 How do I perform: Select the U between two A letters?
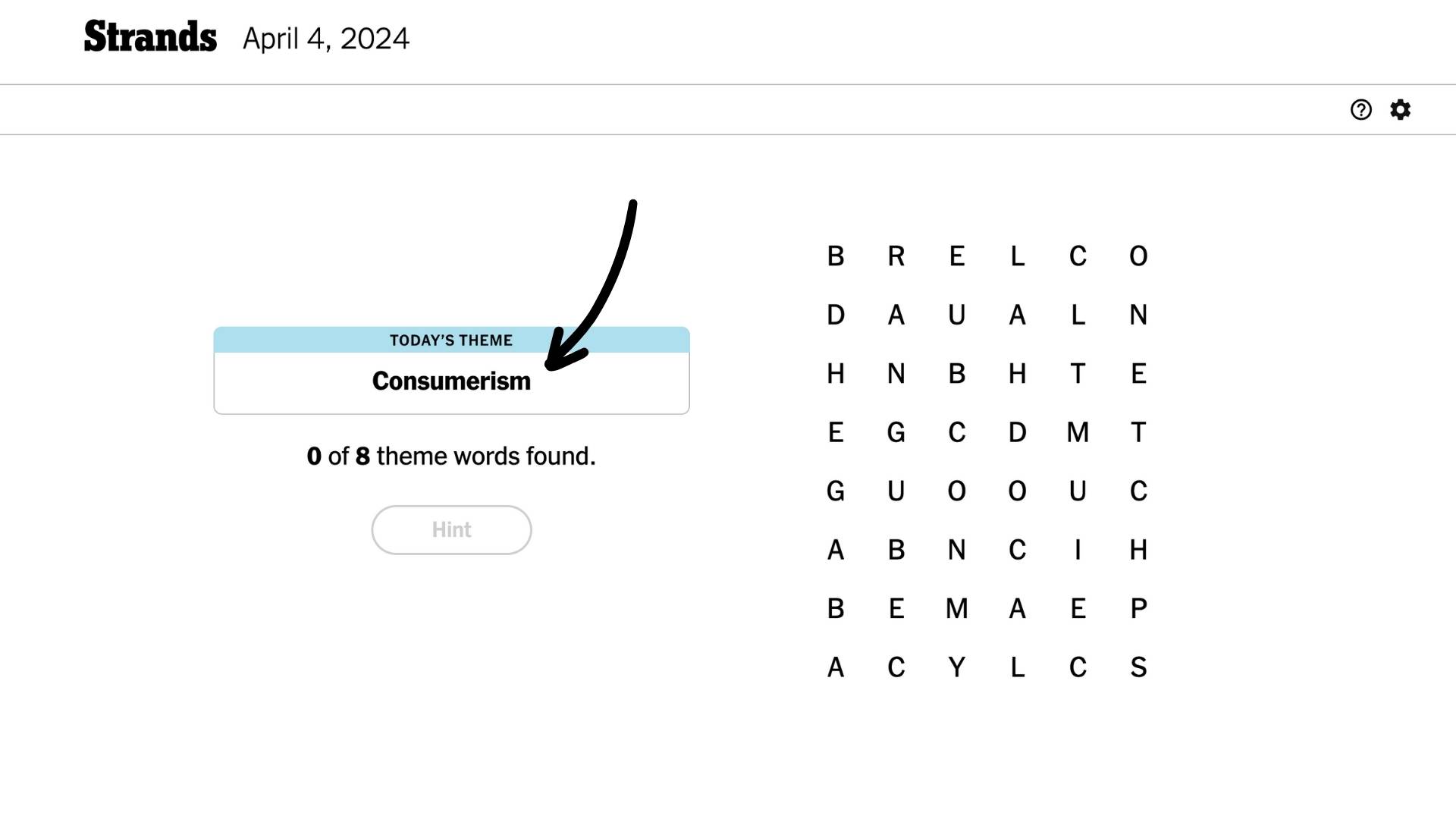(957, 315)
